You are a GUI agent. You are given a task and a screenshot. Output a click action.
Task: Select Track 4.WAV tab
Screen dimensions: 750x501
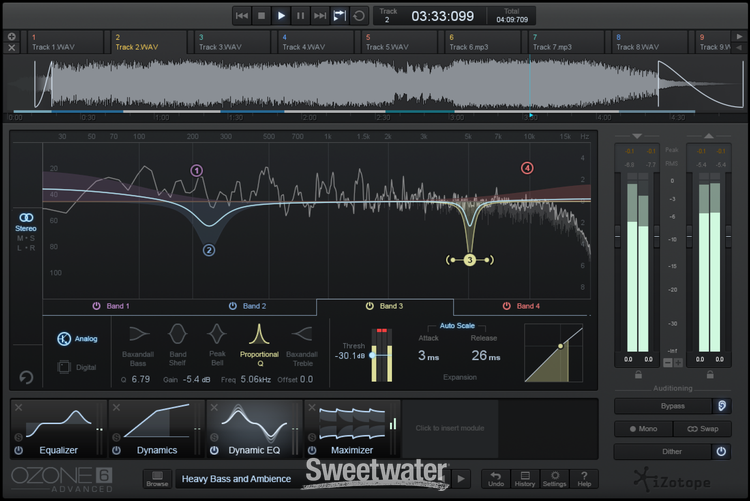point(316,42)
